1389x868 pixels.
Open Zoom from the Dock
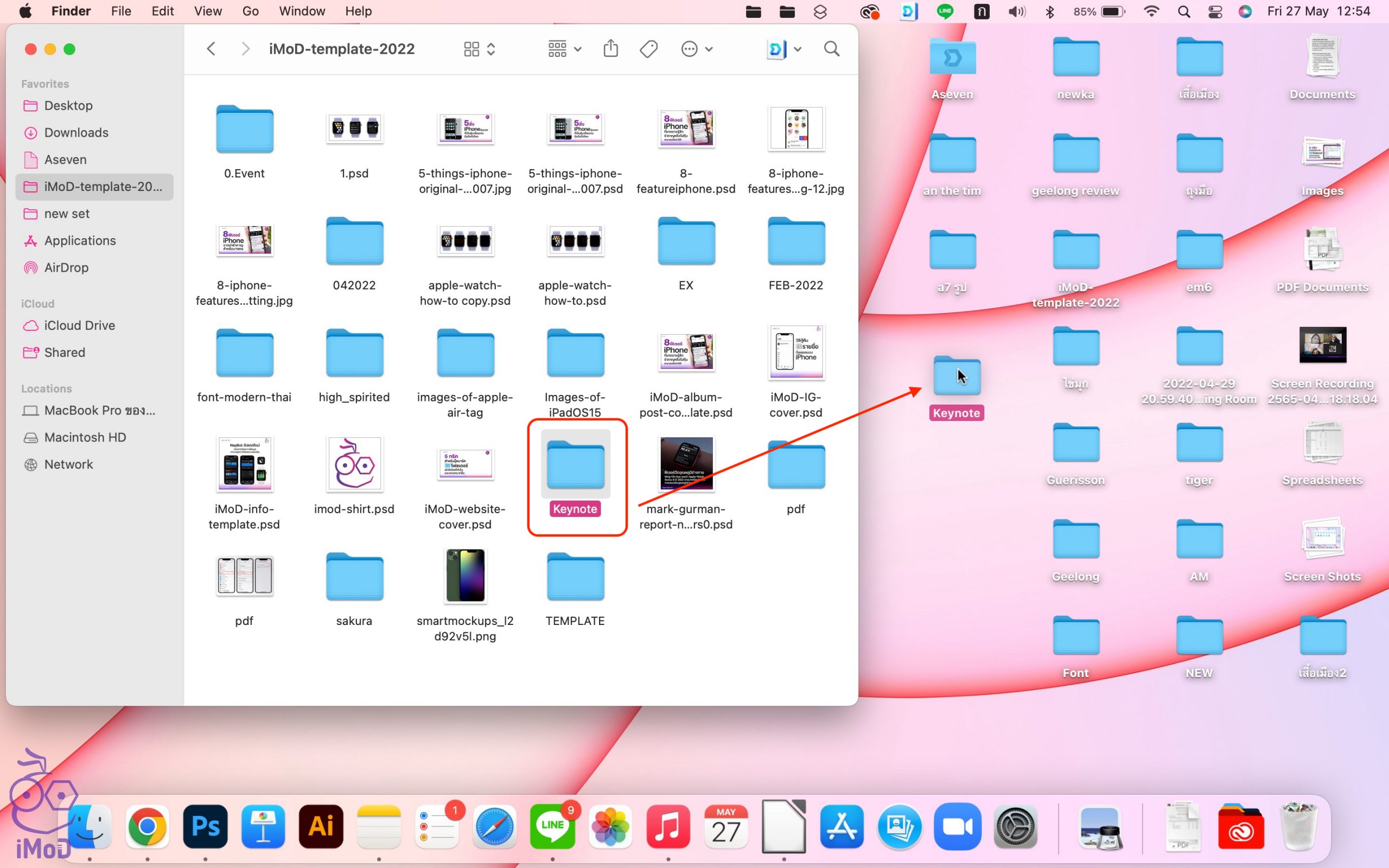pos(957,827)
